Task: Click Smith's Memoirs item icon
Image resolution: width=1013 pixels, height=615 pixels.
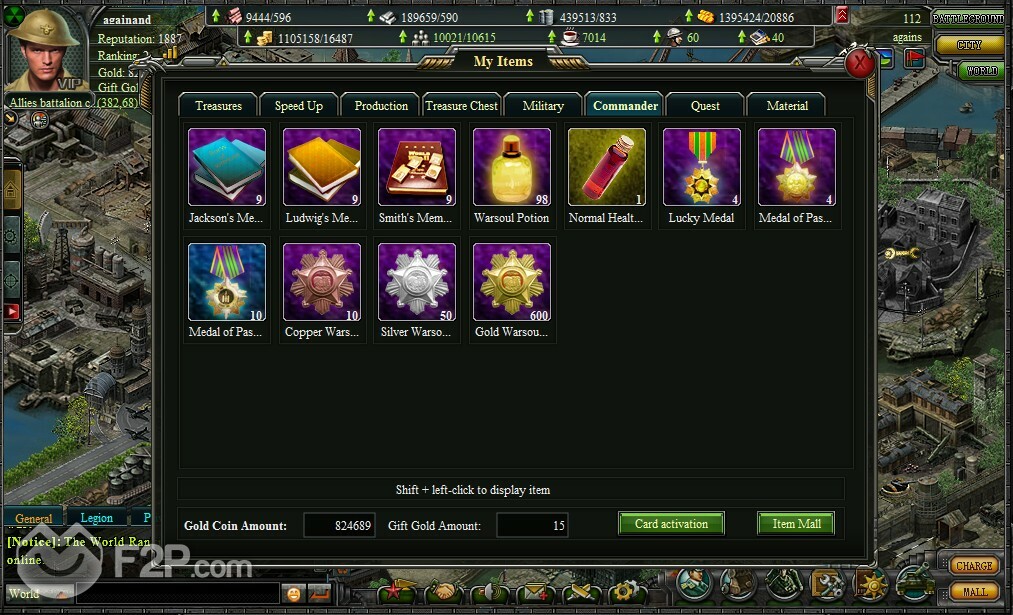Action: coord(417,167)
